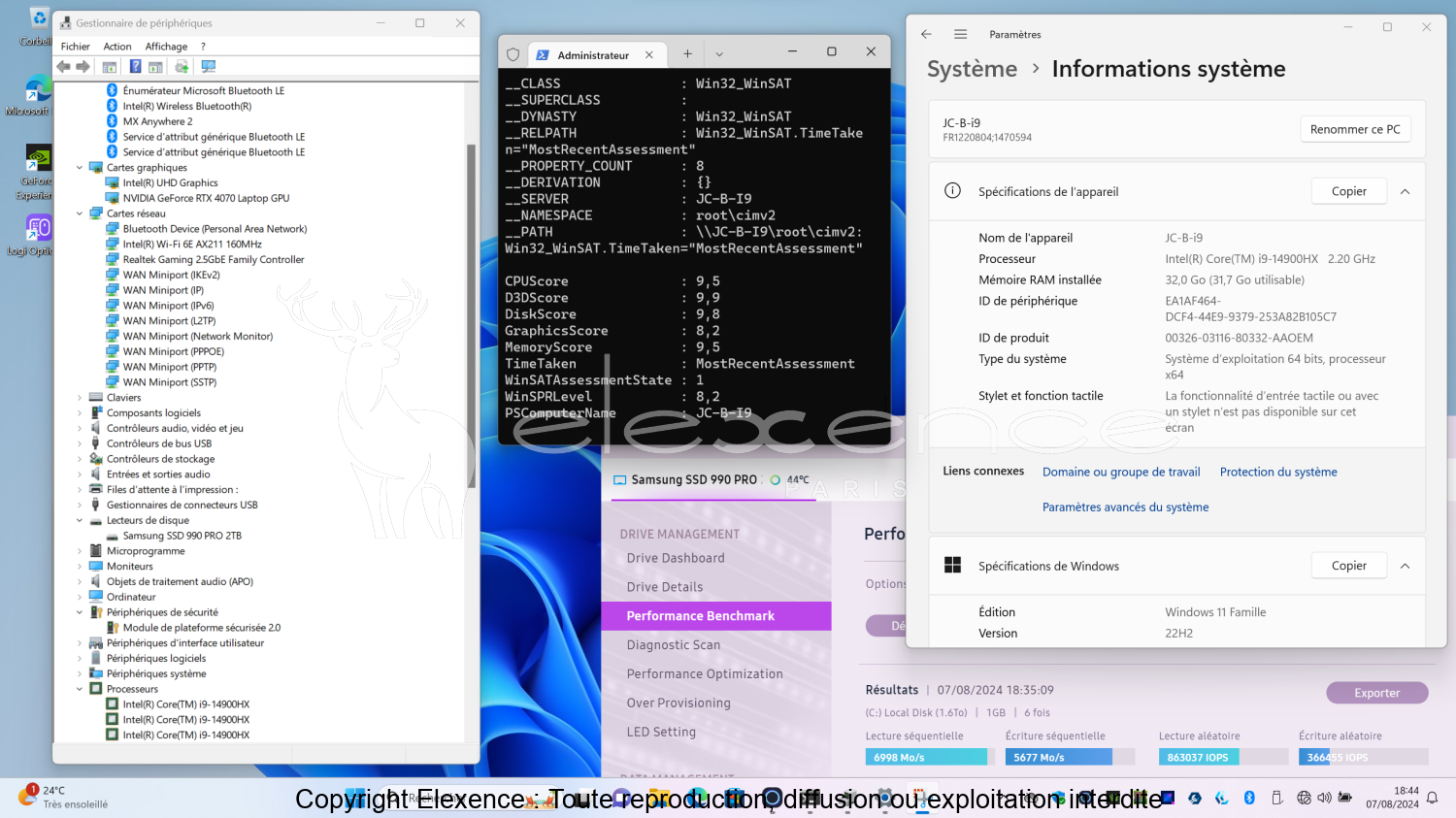
Task: Expand the Contrôleurs de bus USB node
Action: 80,443
